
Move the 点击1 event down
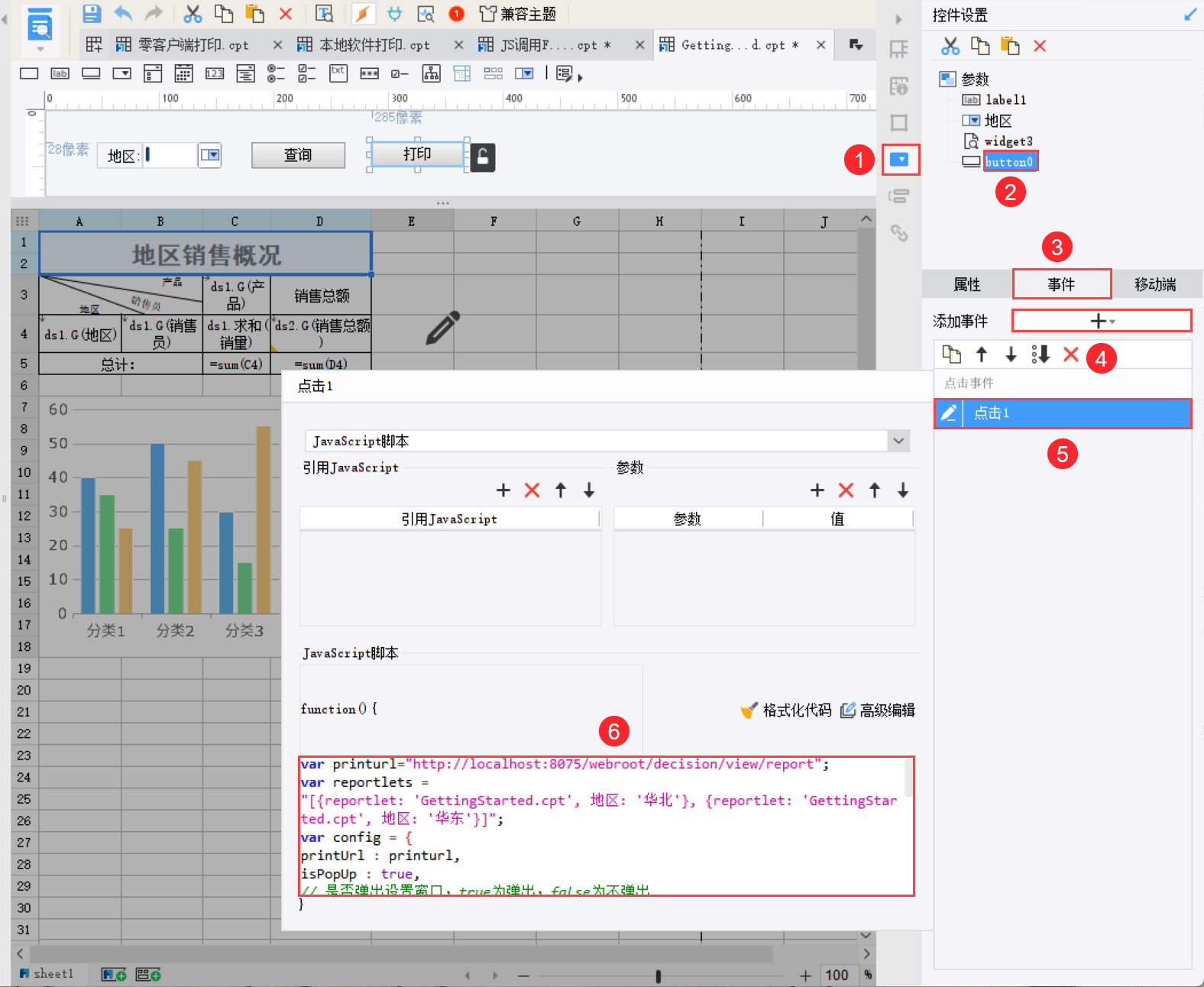(x=1011, y=354)
